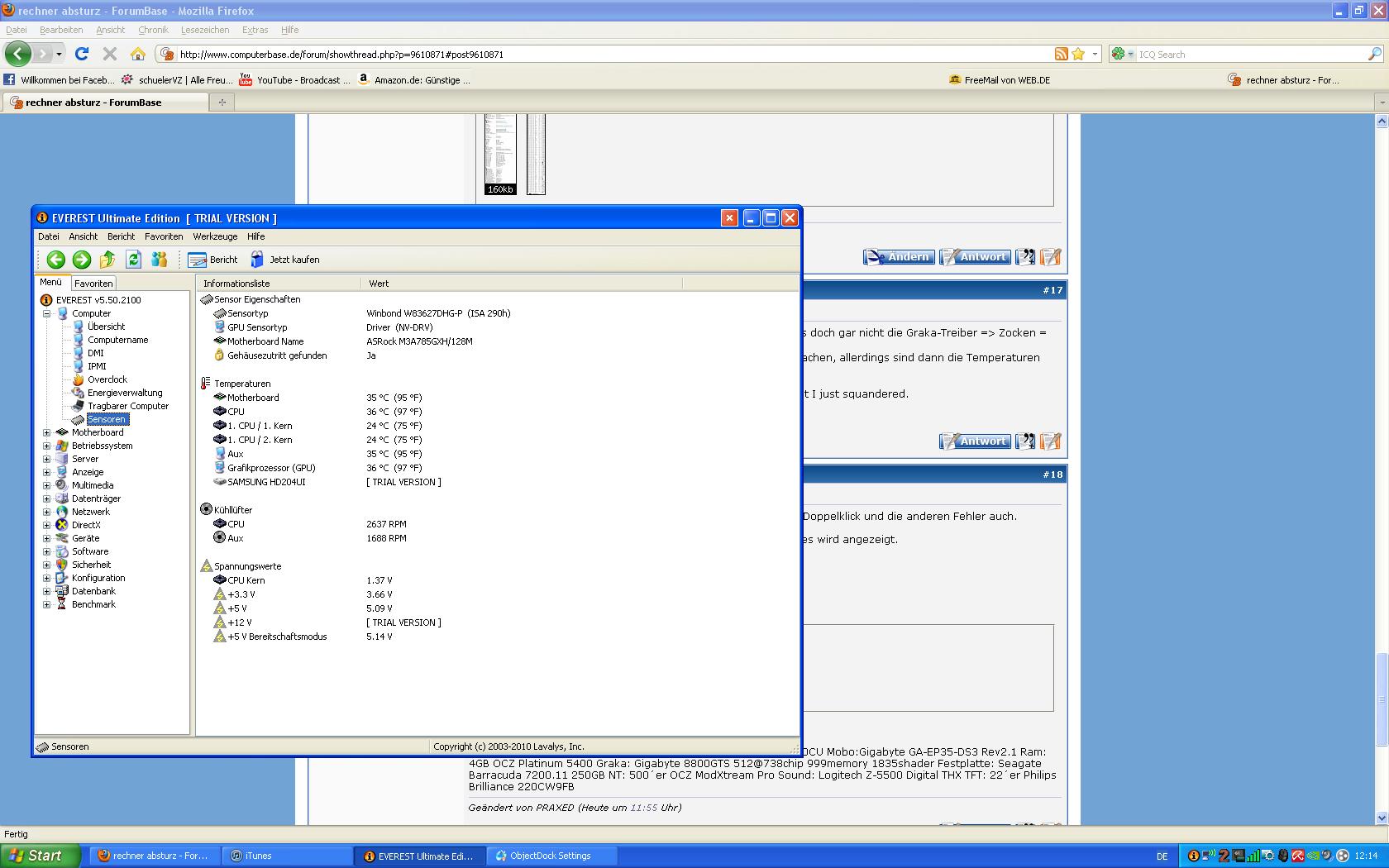1389x868 pixels.
Task: Open 160kb attachment thumbnail
Action: pyautogui.click(x=500, y=155)
